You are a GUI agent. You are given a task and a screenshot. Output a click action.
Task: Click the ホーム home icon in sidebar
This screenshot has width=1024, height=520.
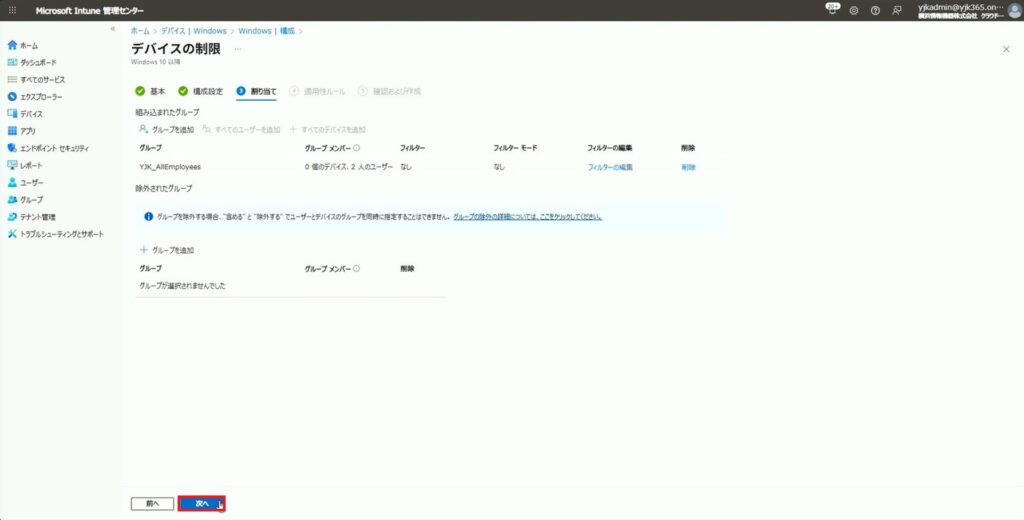[12, 46]
